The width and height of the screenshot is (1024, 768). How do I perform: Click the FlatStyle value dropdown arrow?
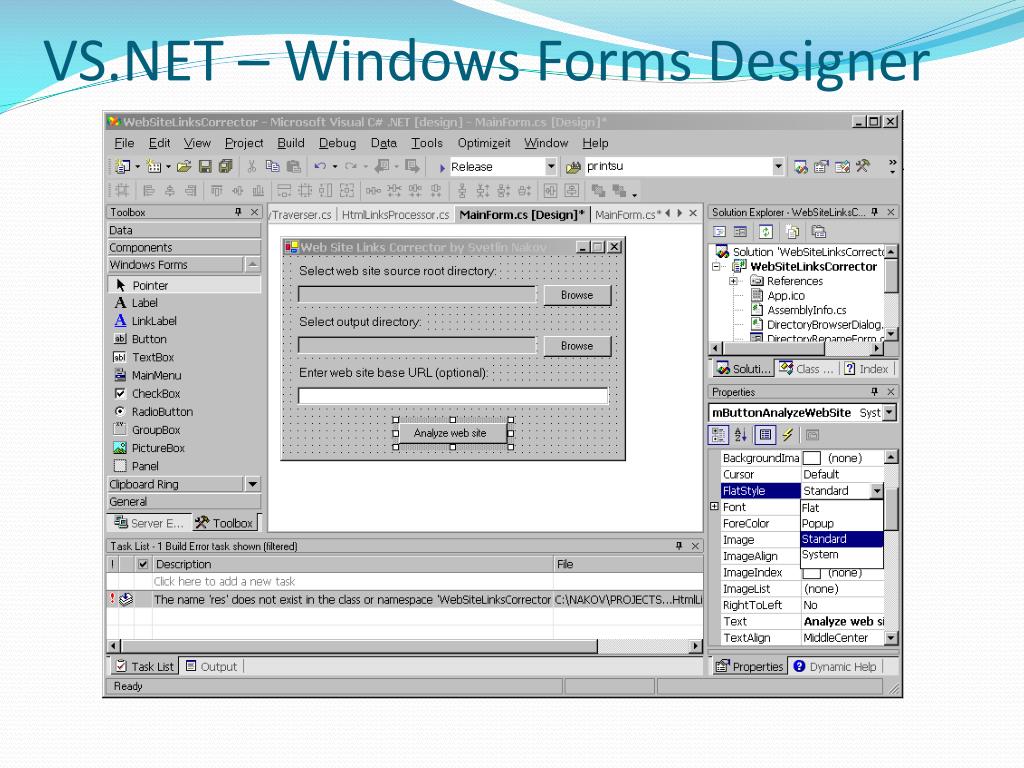click(876, 491)
